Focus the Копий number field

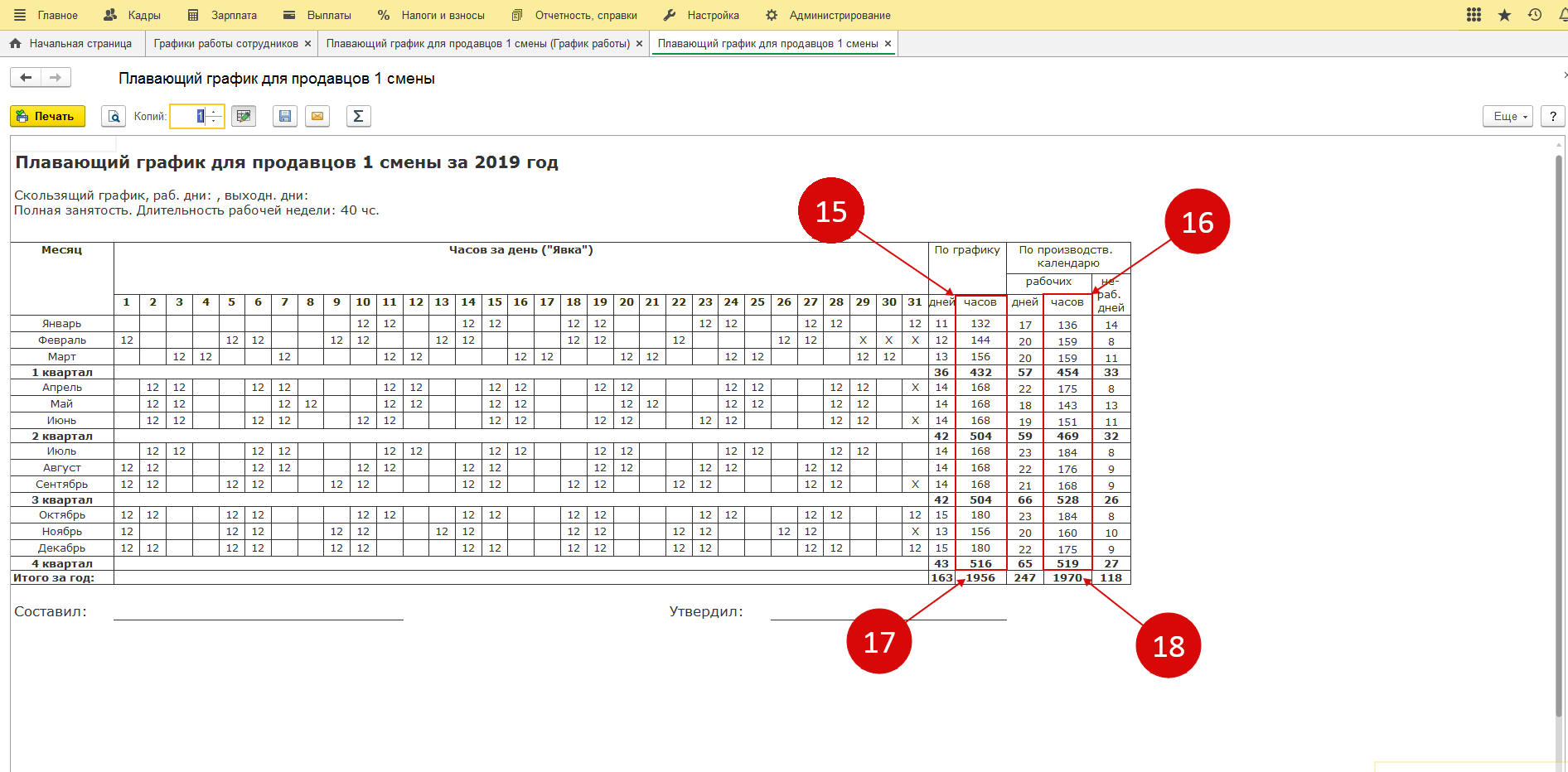click(x=188, y=116)
